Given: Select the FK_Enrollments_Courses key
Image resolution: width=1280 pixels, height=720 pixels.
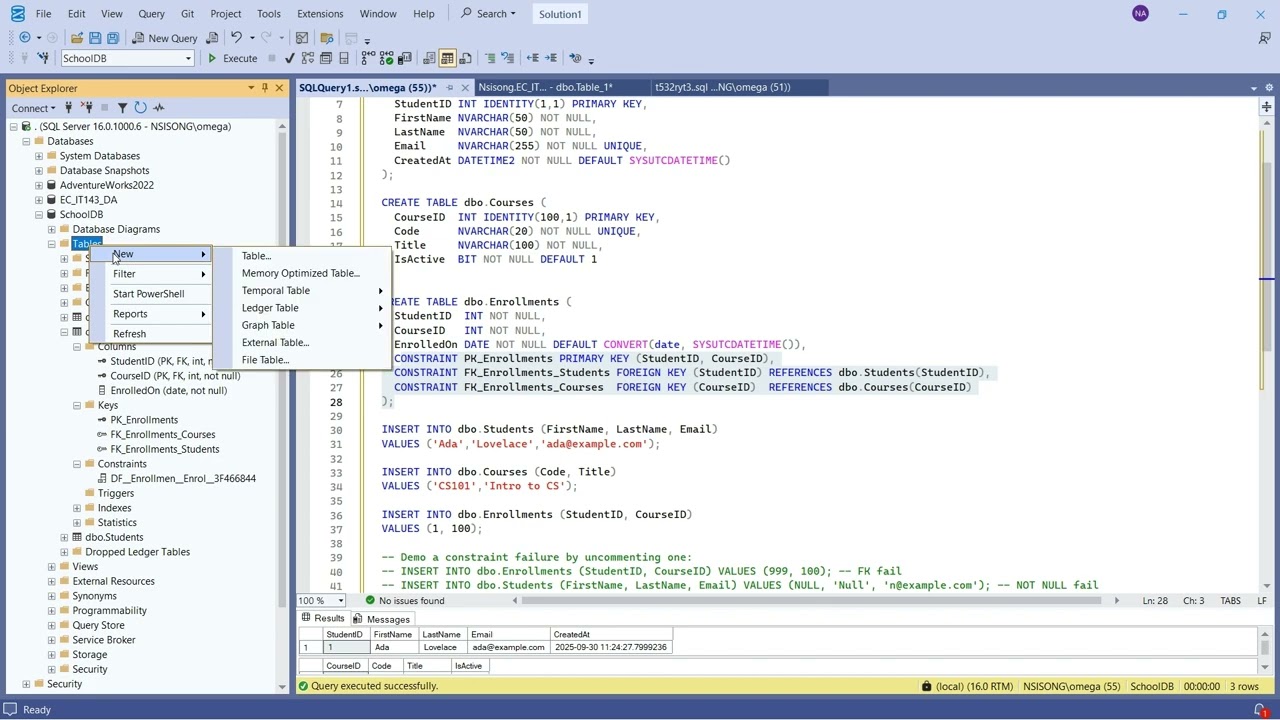Looking at the screenshot, I should (162, 434).
